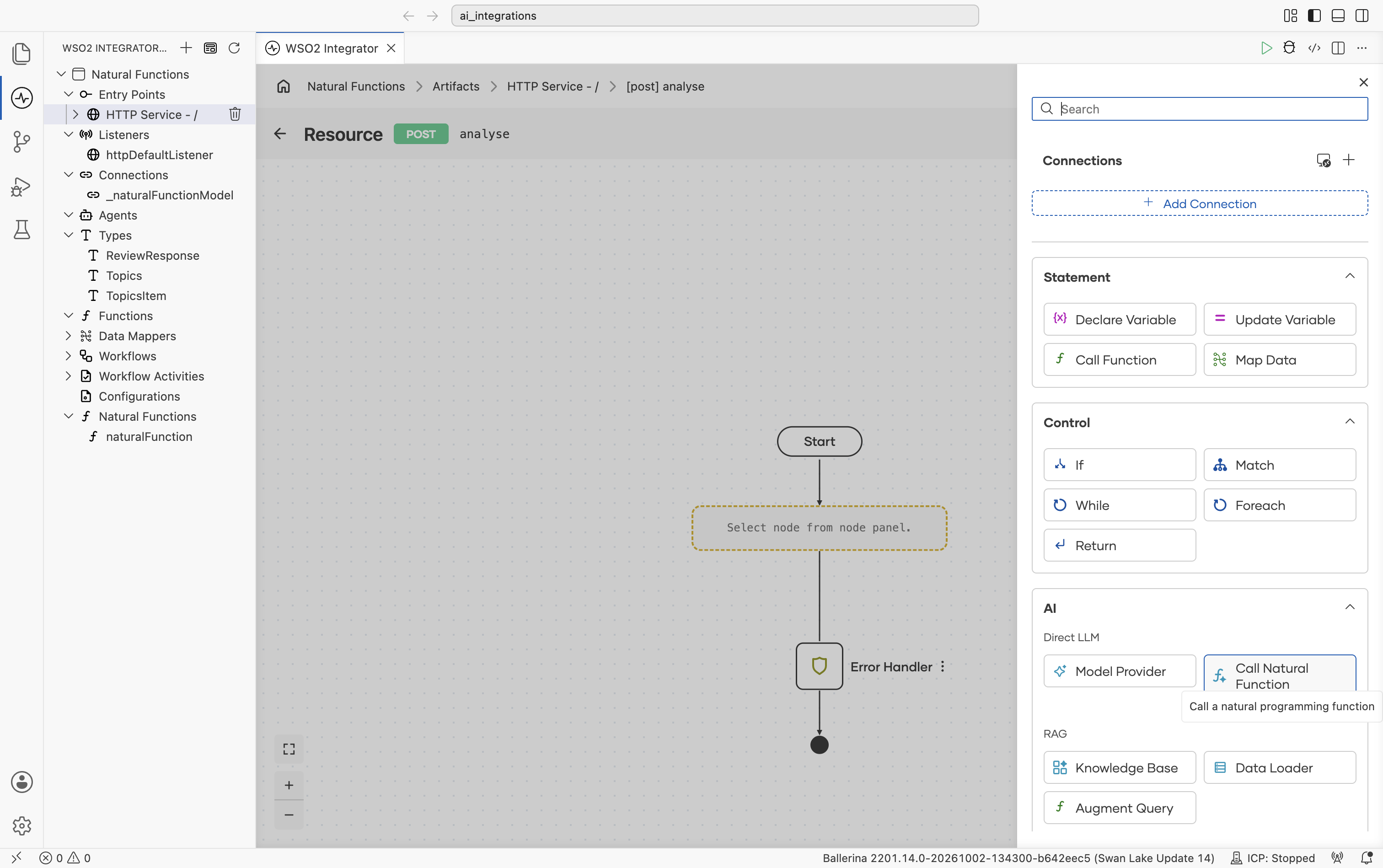Image resolution: width=1383 pixels, height=868 pixels.
Task: Click the Add Connection button
Action: 1199,203
